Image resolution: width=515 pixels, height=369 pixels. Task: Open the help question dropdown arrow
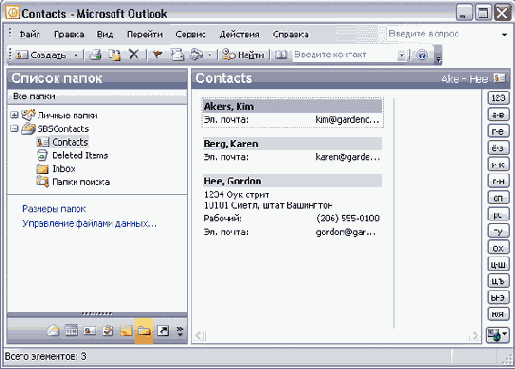tap(504, 34)
